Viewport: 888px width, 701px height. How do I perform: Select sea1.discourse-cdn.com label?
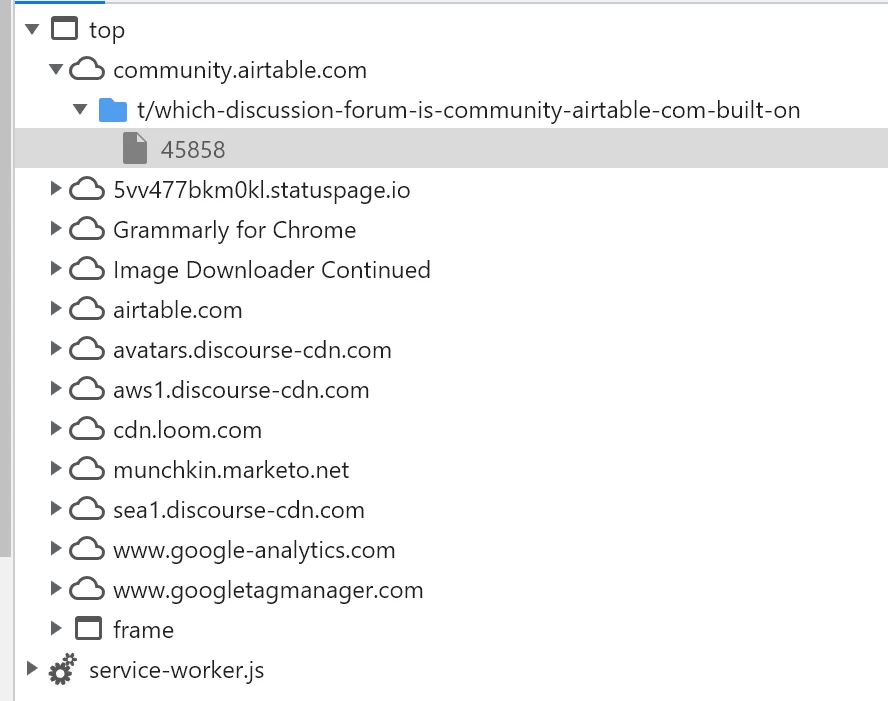tap(238, 510)
